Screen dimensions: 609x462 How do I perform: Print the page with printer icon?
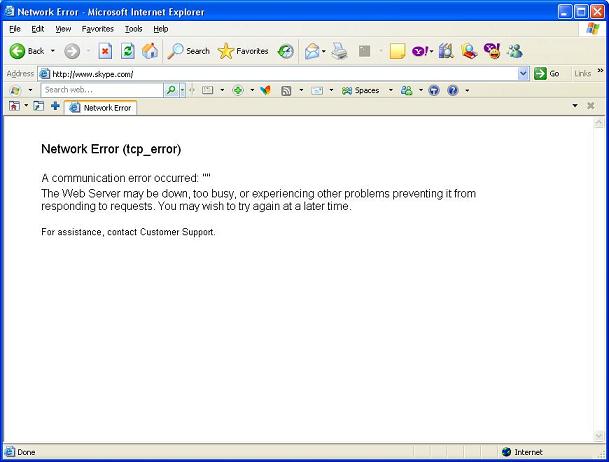[x=339, y=51]
